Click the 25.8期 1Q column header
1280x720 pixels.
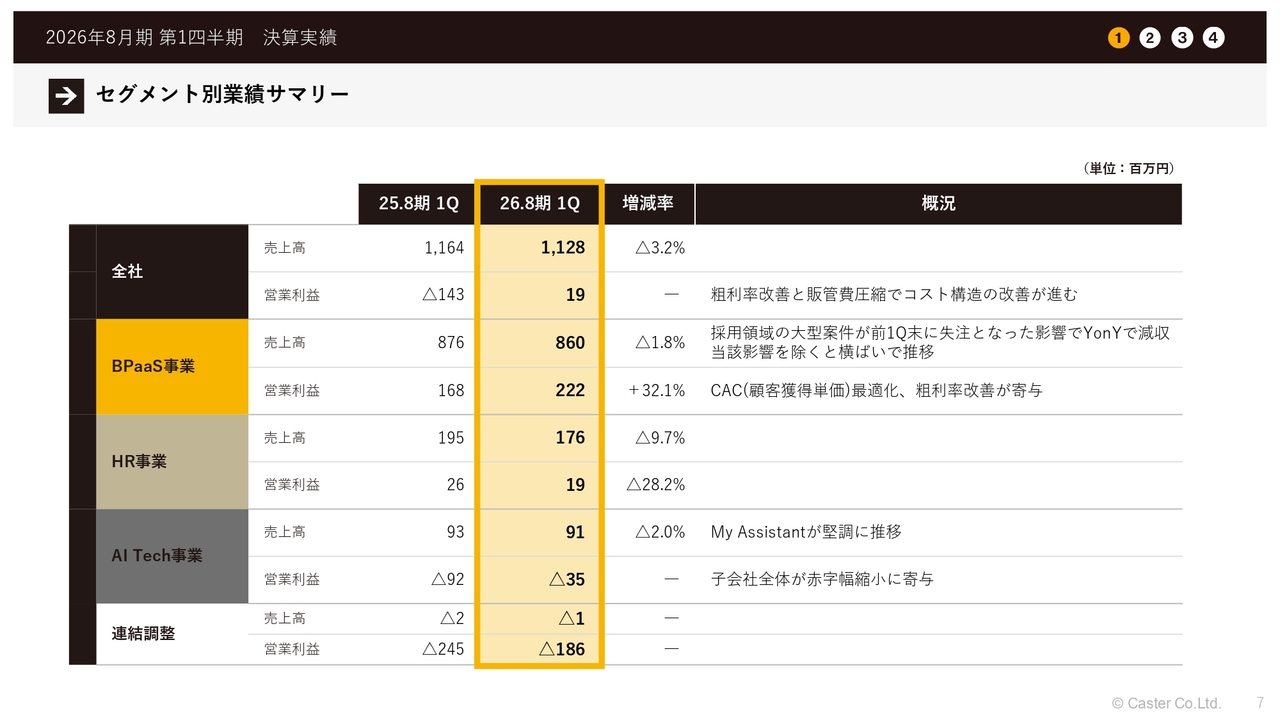(x=418, y=203)
